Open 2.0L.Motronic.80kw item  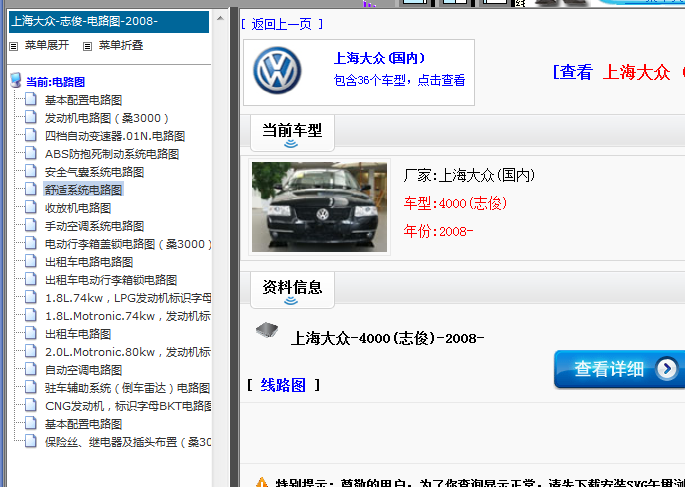click(128, 352)
